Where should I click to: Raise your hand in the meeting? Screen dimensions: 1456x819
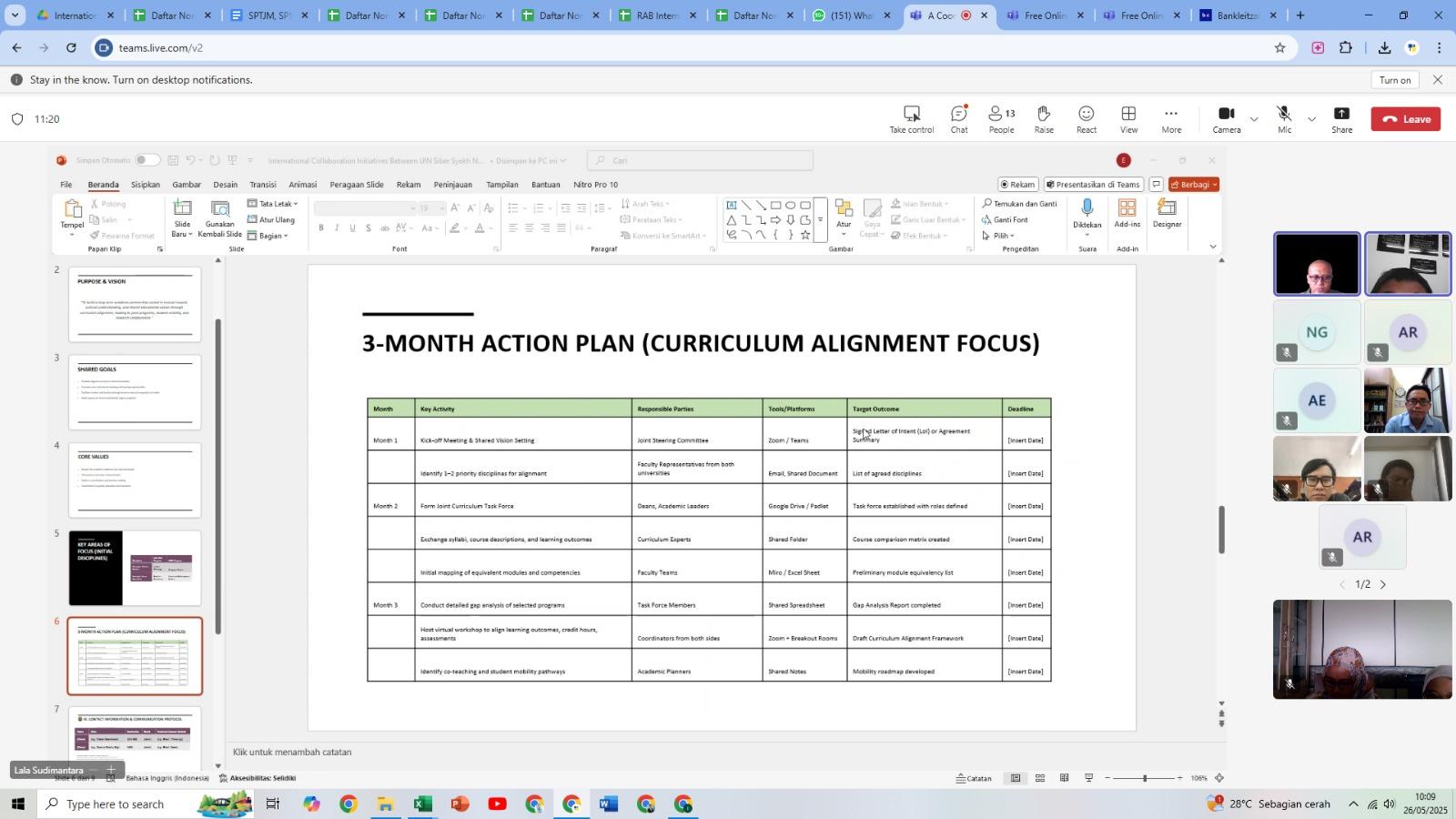click(x=1044, y=118)
